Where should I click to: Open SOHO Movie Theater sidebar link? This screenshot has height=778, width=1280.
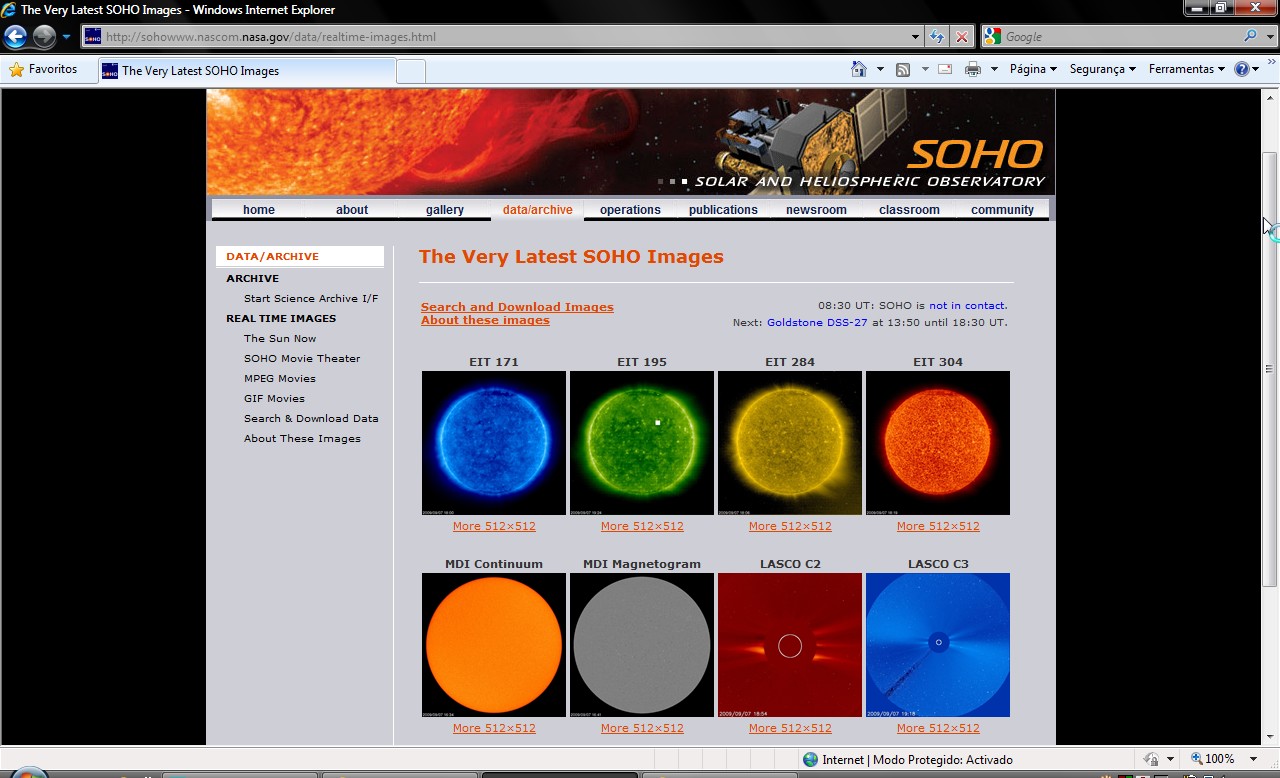(x=302, y=358)
